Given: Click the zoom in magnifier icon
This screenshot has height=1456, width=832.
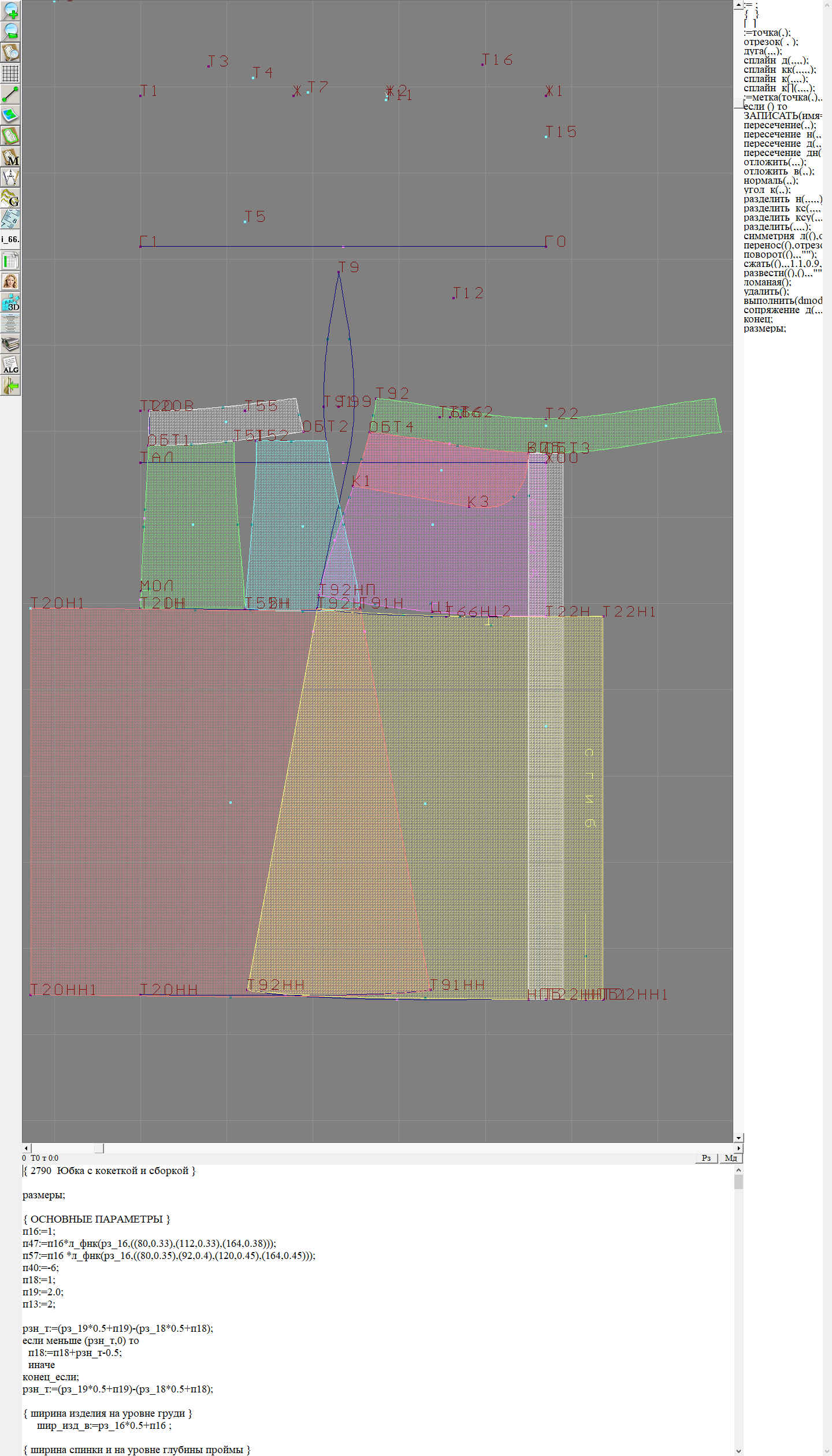Looking at the screenshot, I should 10,10.
